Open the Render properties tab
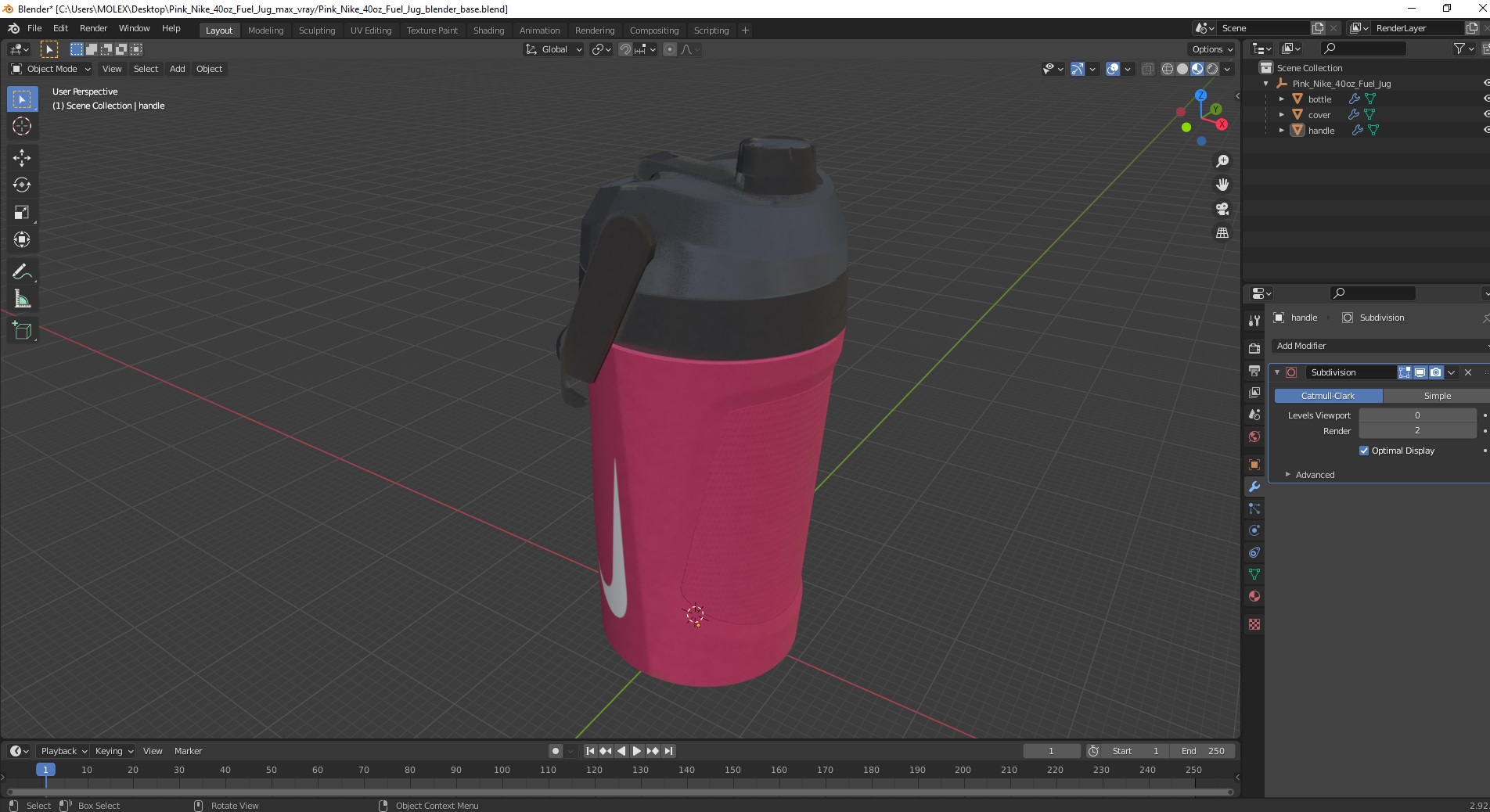Image resolution: width=1490 pixels, height=812 pixels. 1254,348
